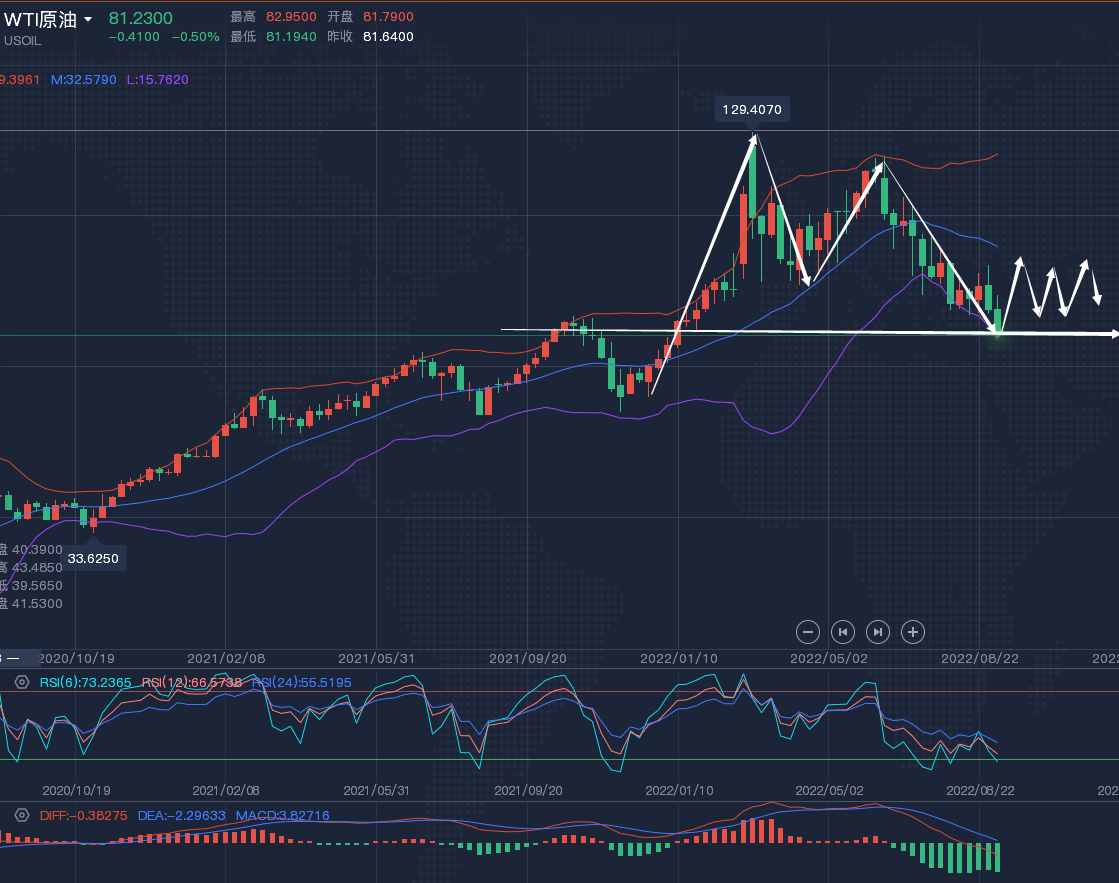The height and width of the screenshot is (883, 1119).
Task: Click the USOIL ticker code
Action: [23, 40]
